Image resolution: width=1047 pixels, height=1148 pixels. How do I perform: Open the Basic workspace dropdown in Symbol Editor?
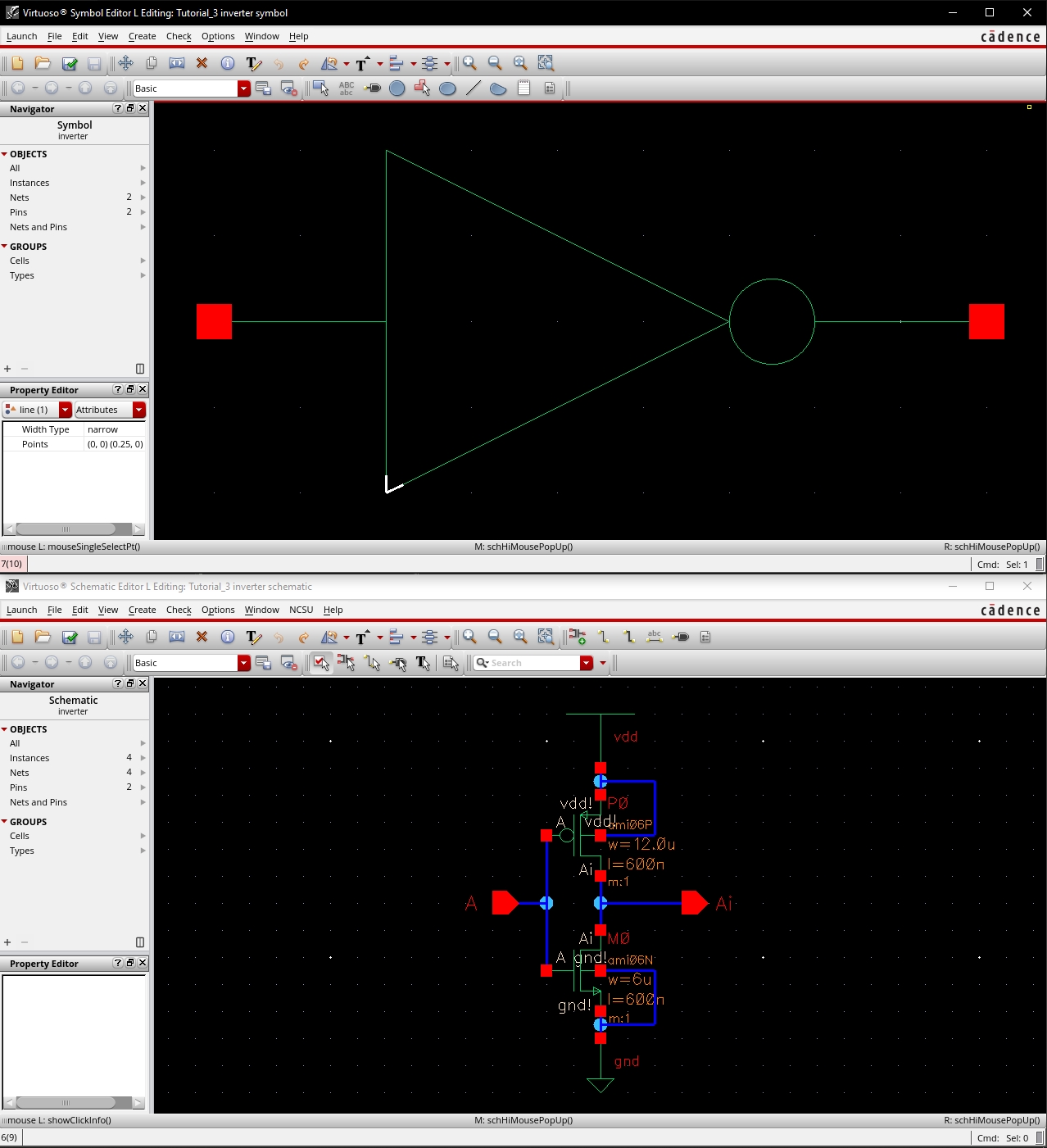tap(243, 88)
